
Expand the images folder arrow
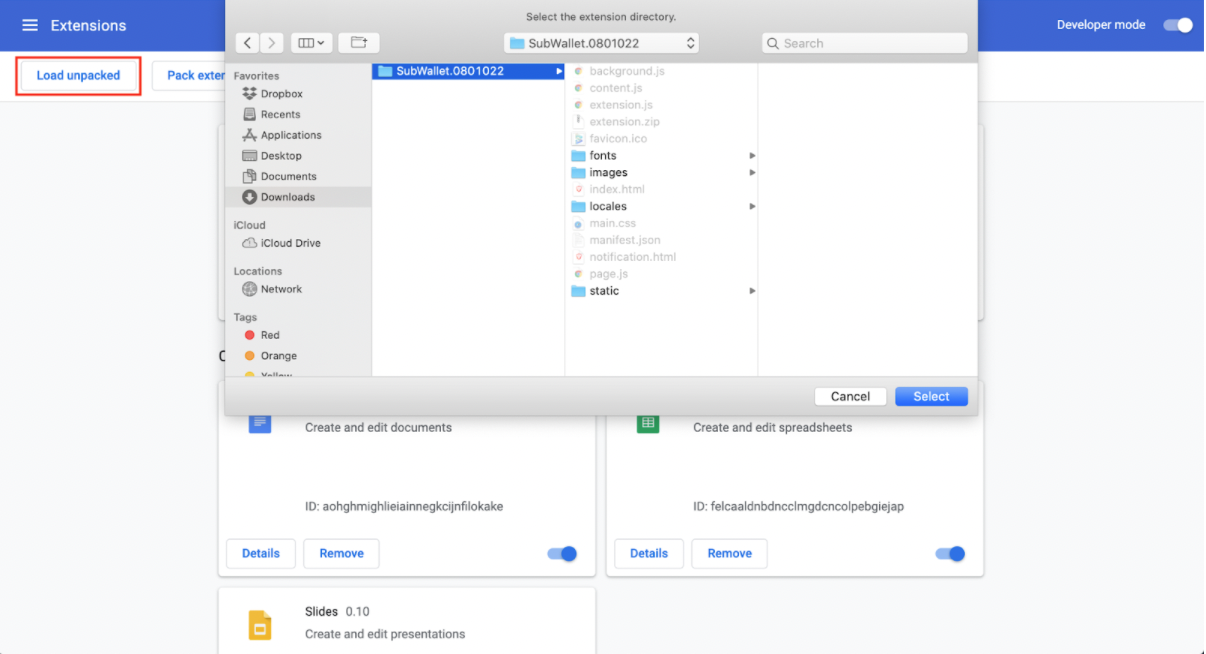[x=752, y=173]
